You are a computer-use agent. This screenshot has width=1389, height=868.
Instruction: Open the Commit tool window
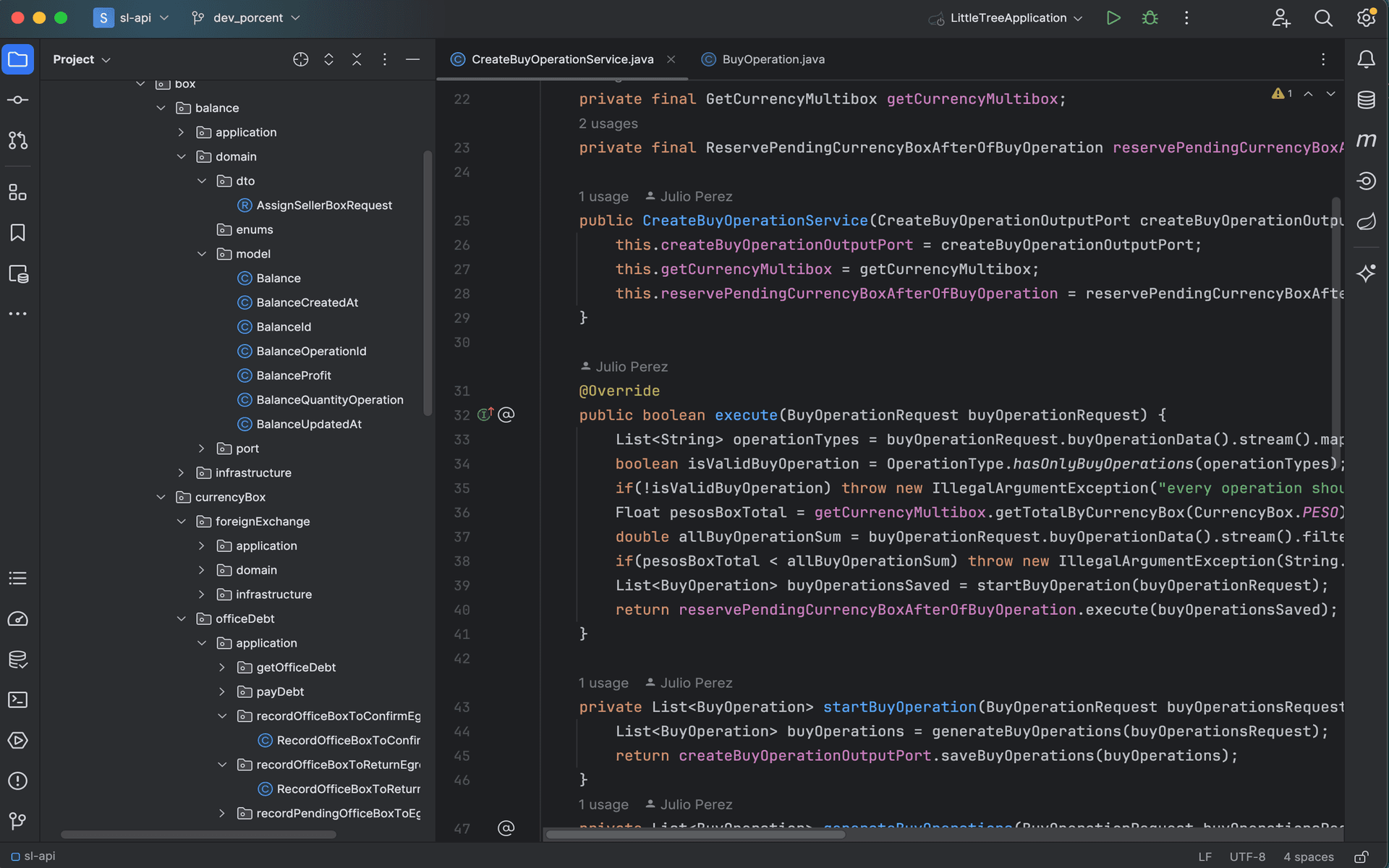[18, 100]
